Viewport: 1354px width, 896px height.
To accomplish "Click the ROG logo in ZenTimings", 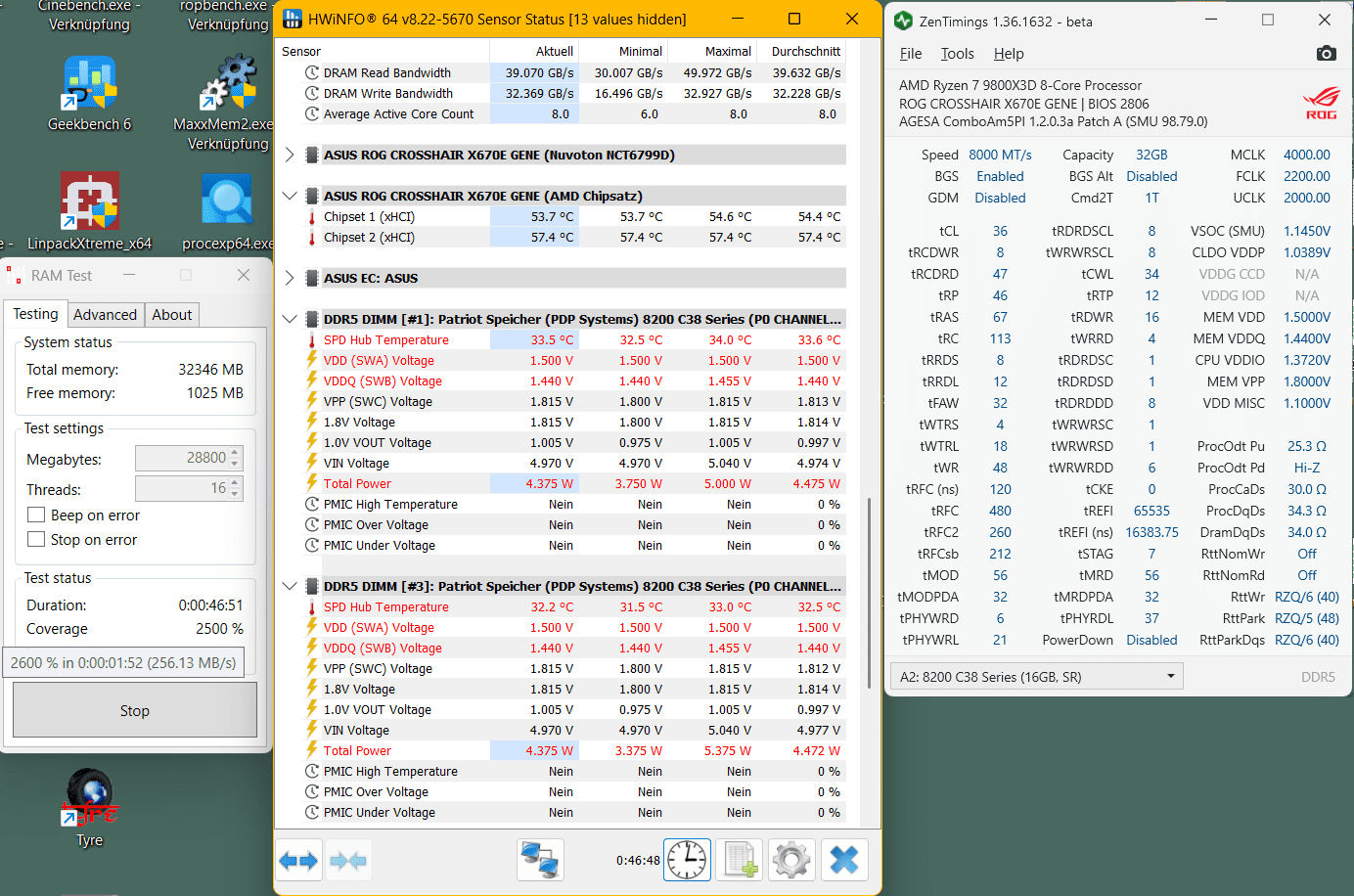I will (x=1321, y=103).
